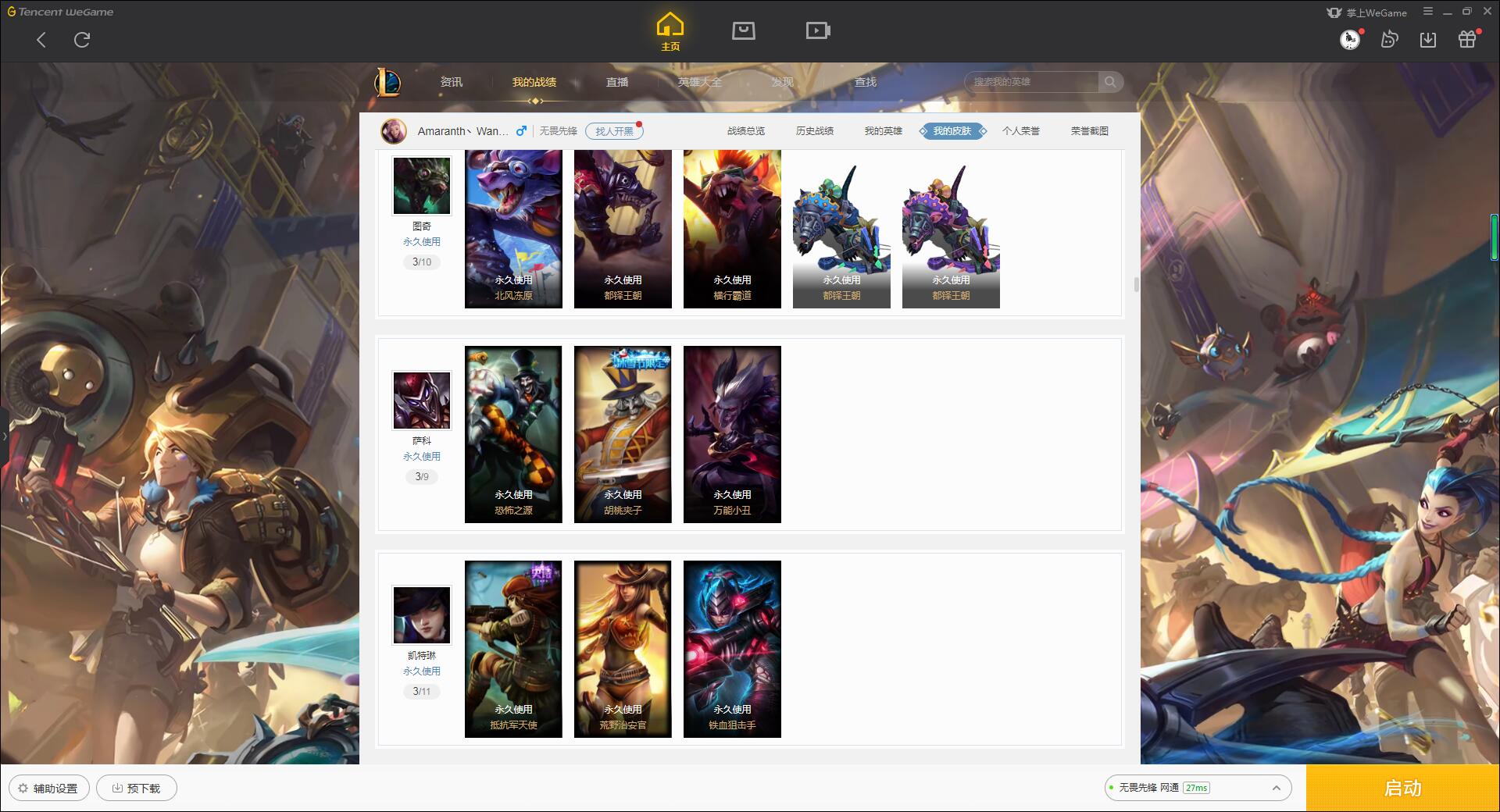Screen dimensions: 1500x812
Task: Click the 图奇 champion portrait
Action: pos(421,186)
